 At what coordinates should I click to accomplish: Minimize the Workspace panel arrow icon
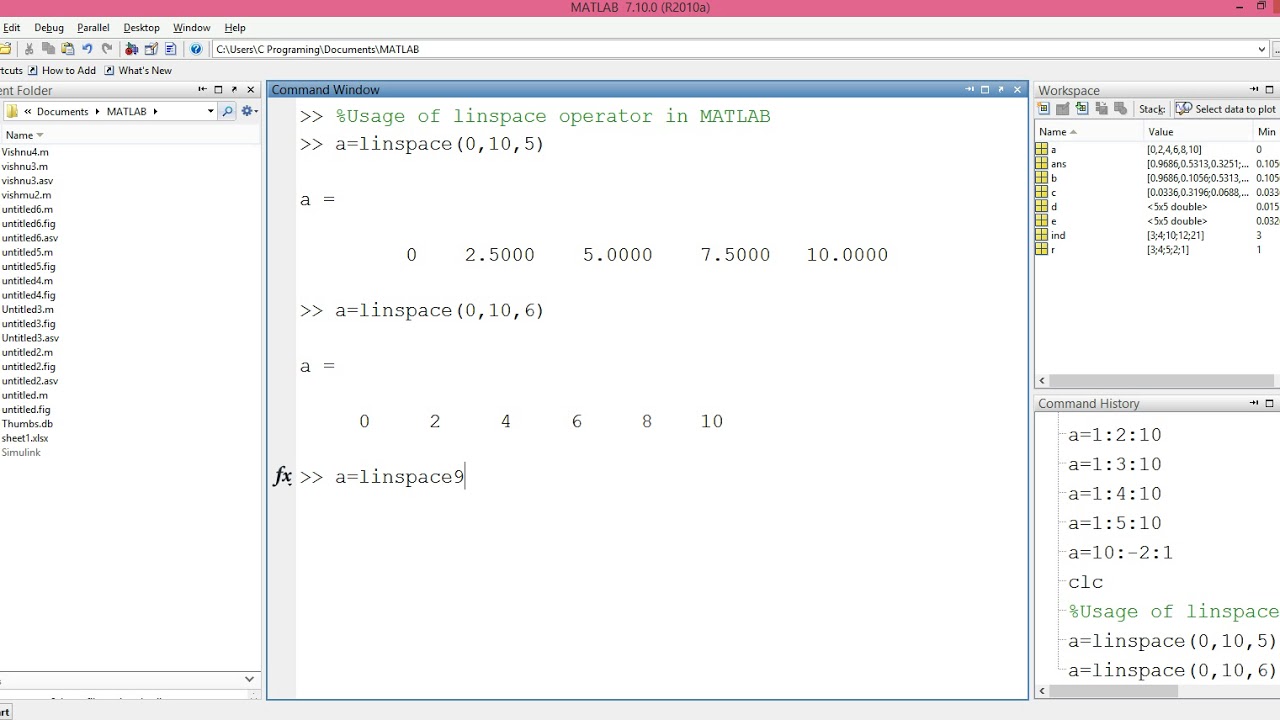[1254, 90]
